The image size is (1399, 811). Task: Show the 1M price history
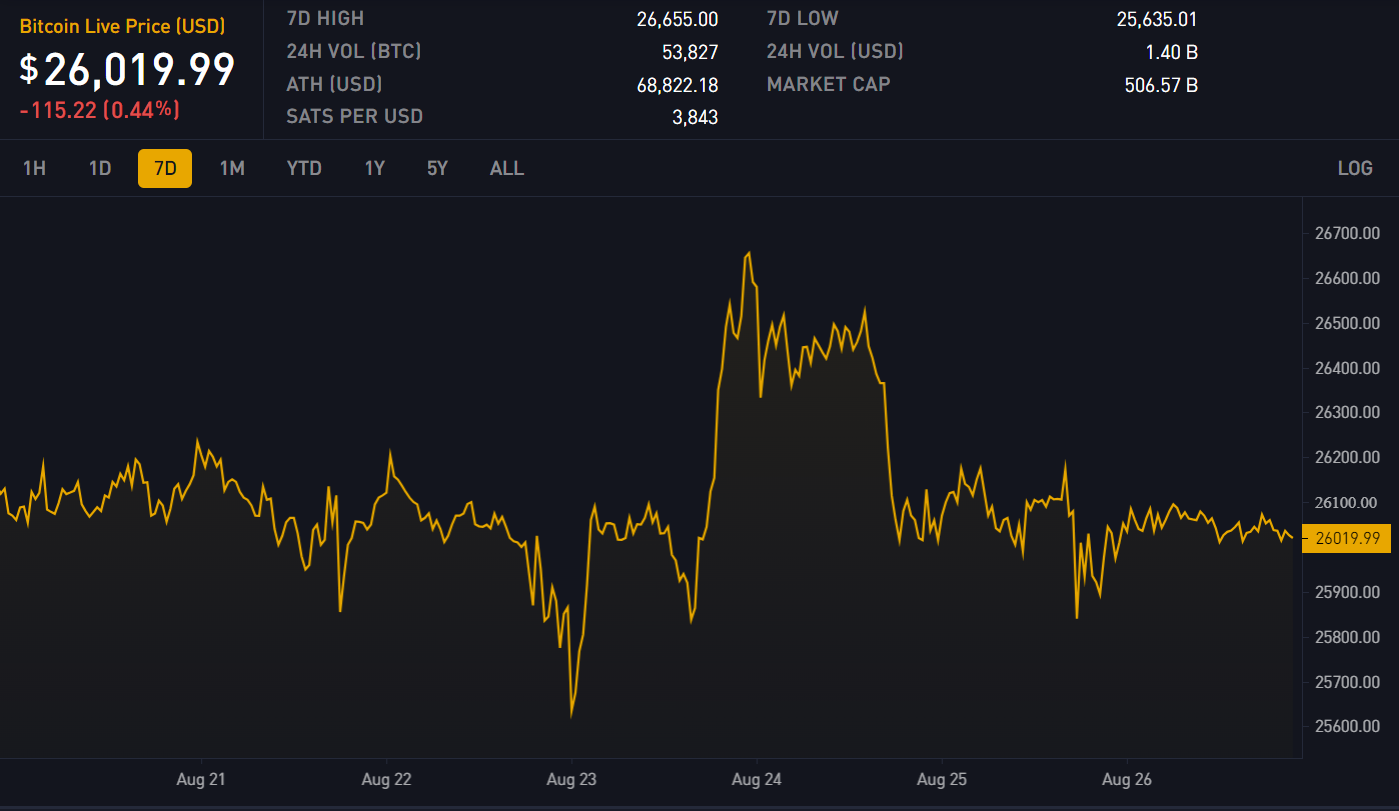click(232, 168)
